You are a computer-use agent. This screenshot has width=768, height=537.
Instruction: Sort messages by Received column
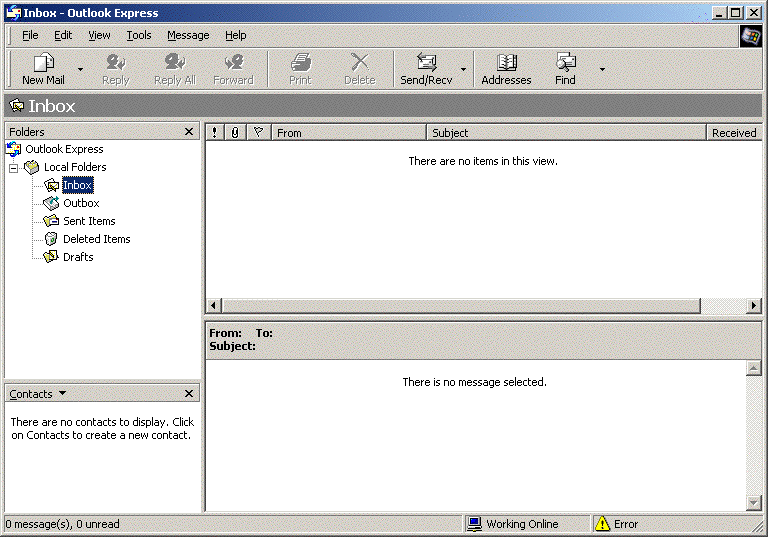click(734, 132)
